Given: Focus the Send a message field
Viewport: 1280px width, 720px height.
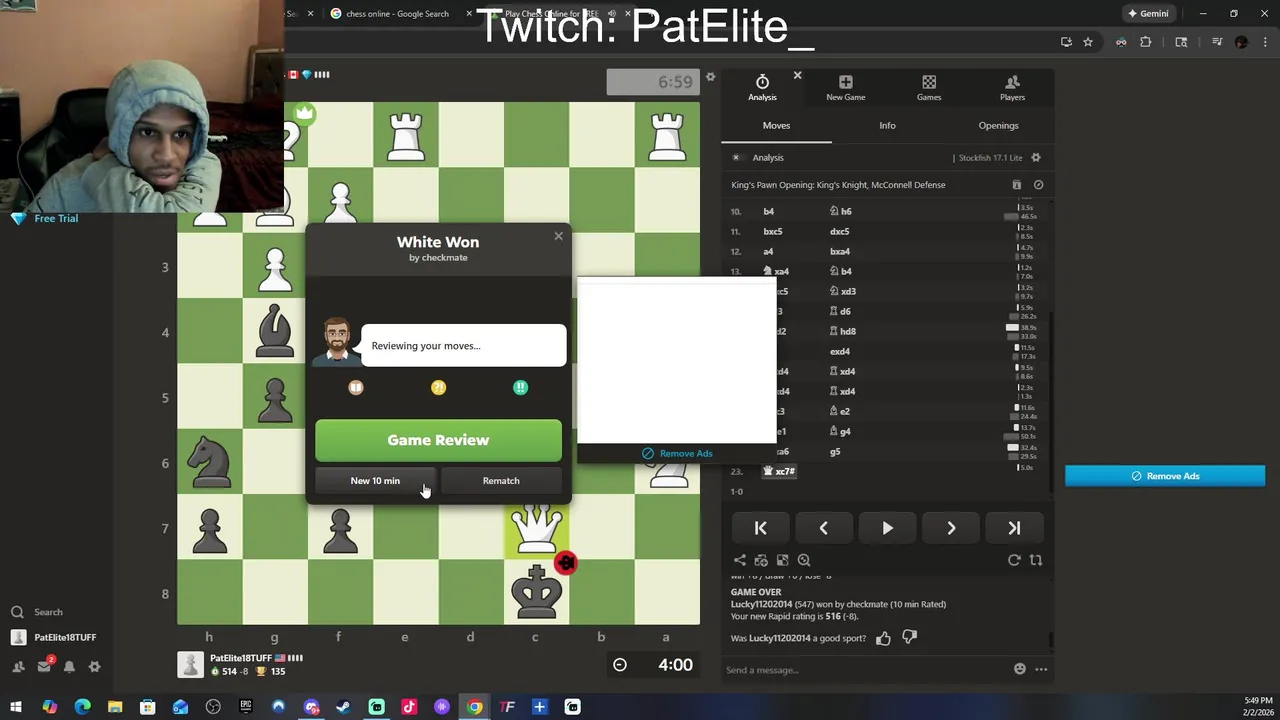Looking at the screenshot, I should click(865, 670).
